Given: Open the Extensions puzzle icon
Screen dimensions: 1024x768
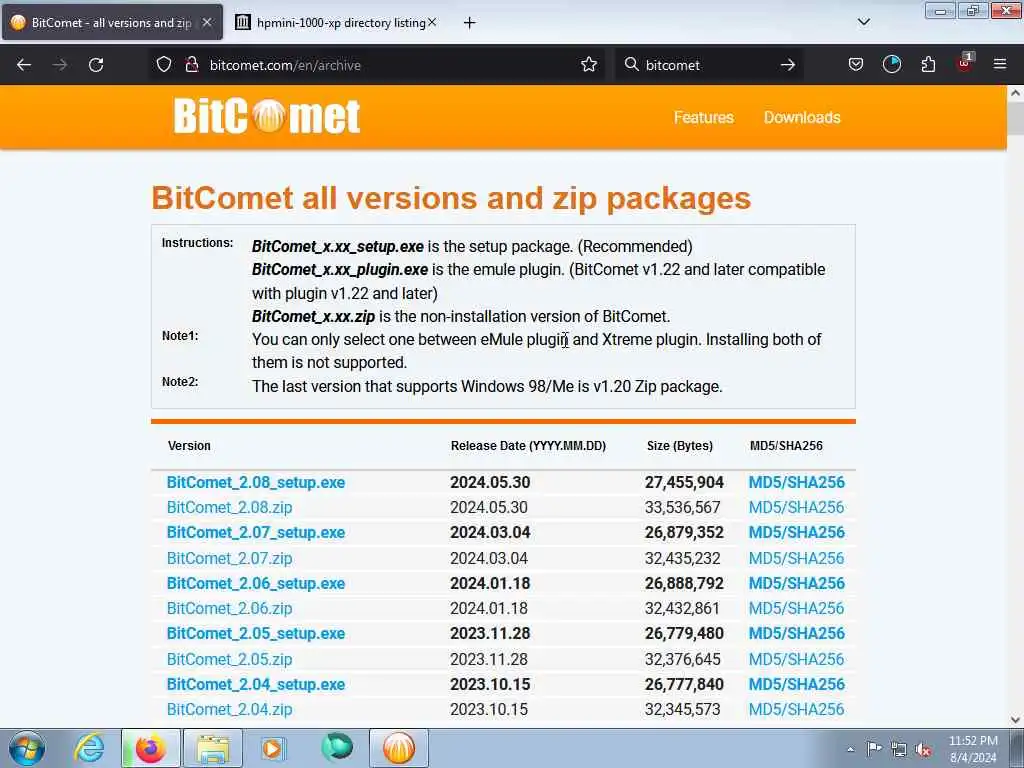Looking at the screenshot, I should click(x=928, y=65).
